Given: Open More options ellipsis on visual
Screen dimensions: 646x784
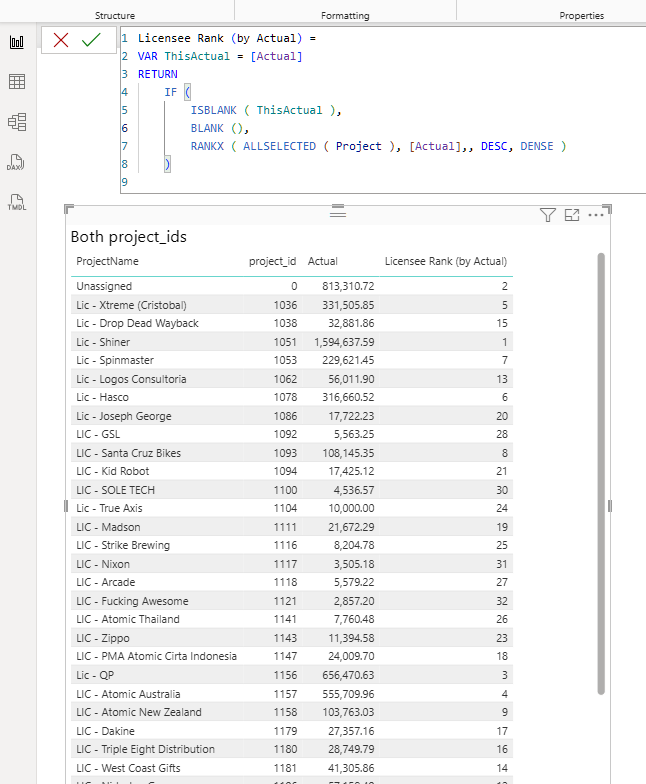Looking at the screenshot, I should (596, 215).
